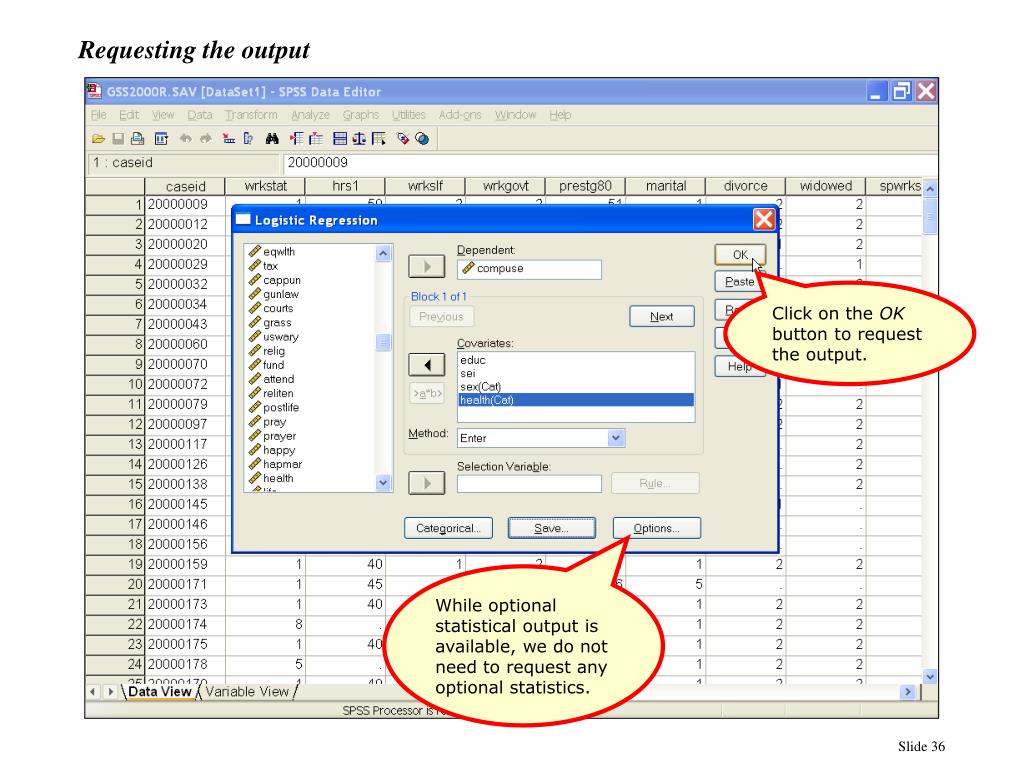Screen dimensions: 1024x768
Task: Select eqwlth in the variable list
Action: click(279, 251)
